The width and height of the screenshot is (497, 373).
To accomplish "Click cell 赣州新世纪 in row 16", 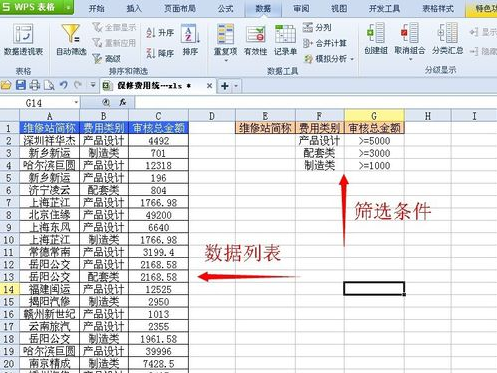I will (49, 314).
